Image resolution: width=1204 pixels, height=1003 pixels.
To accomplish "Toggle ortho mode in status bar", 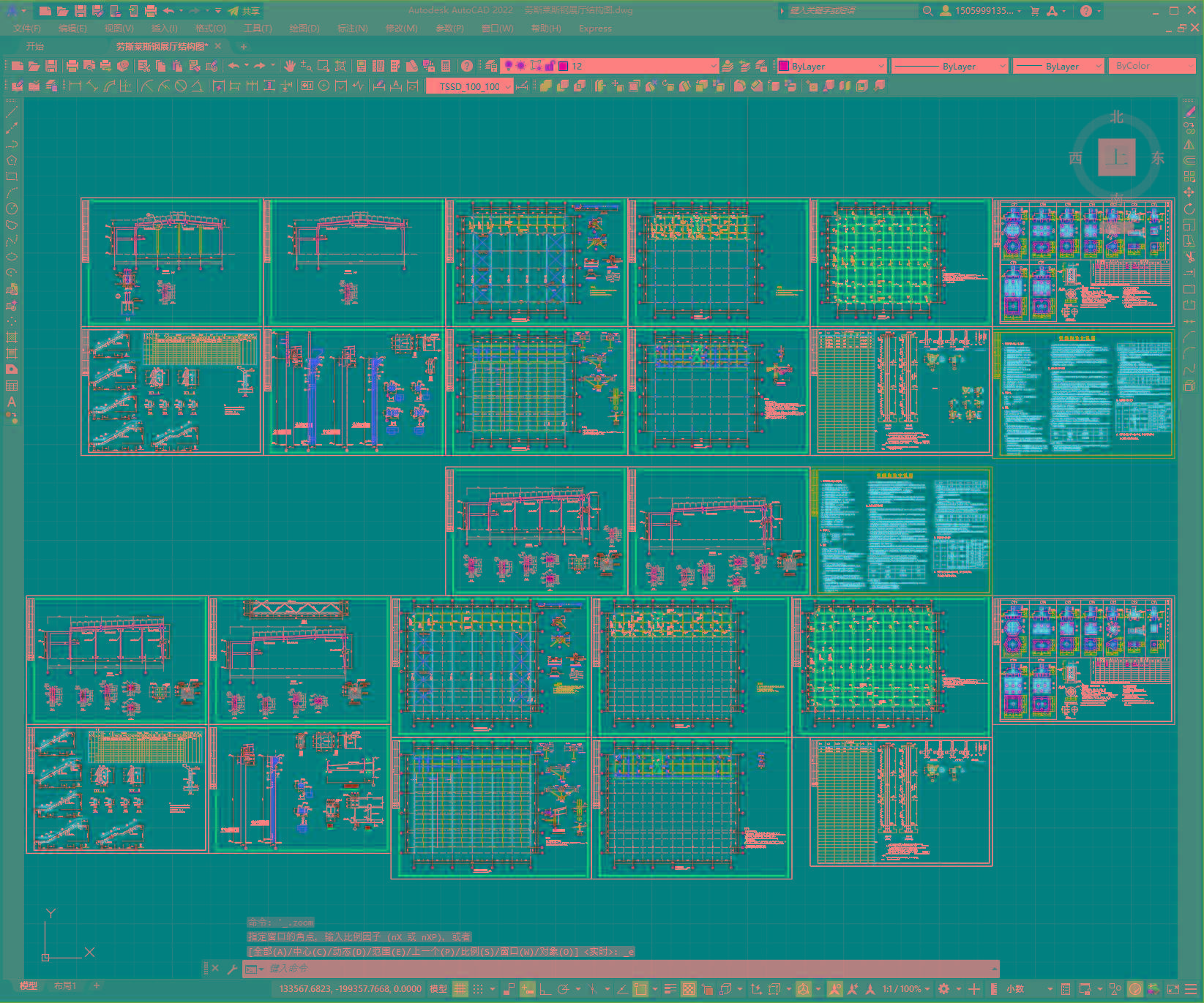I will (545, 989).
